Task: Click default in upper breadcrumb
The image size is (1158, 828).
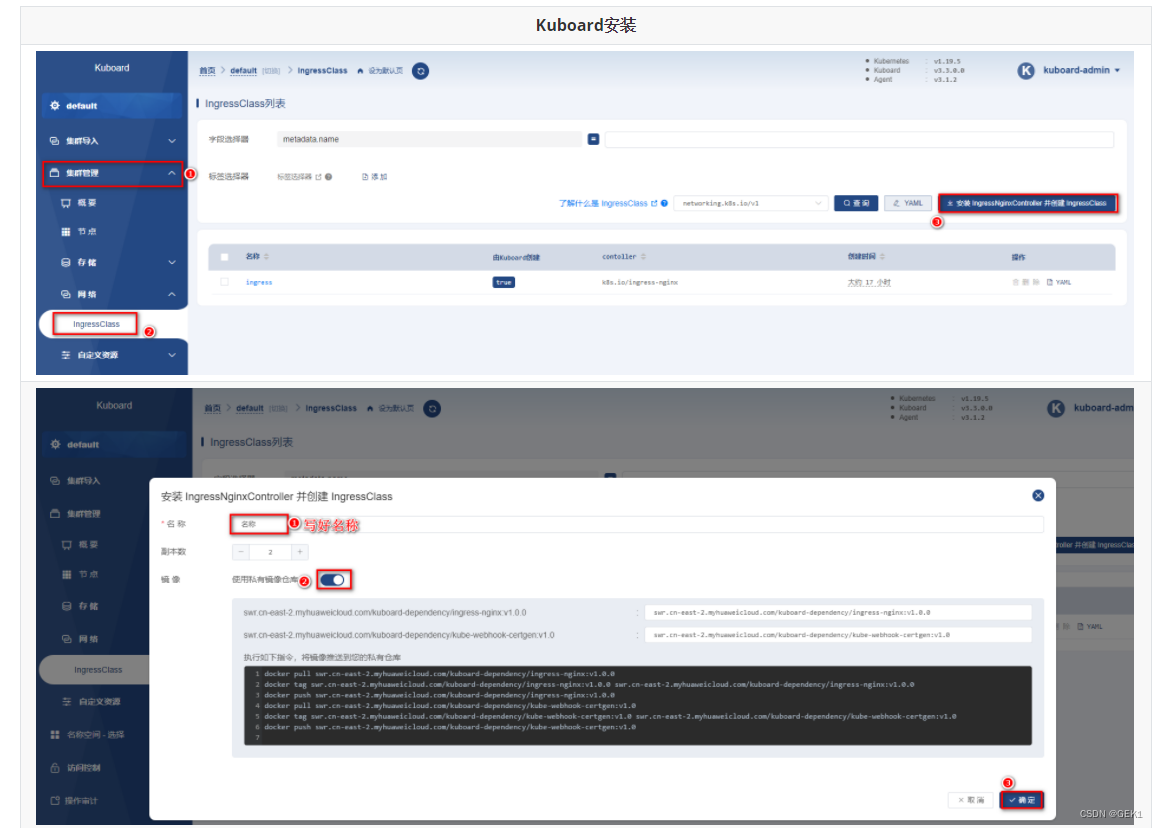Action: click(x=244, y=71)
